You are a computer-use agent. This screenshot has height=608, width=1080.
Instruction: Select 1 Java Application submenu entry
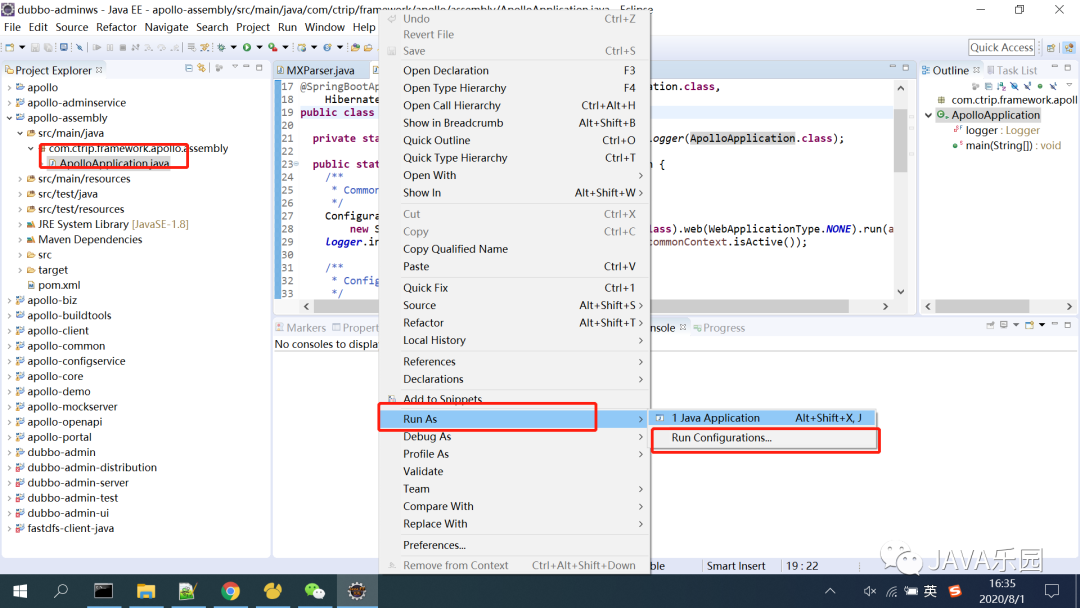coord(764,418)
